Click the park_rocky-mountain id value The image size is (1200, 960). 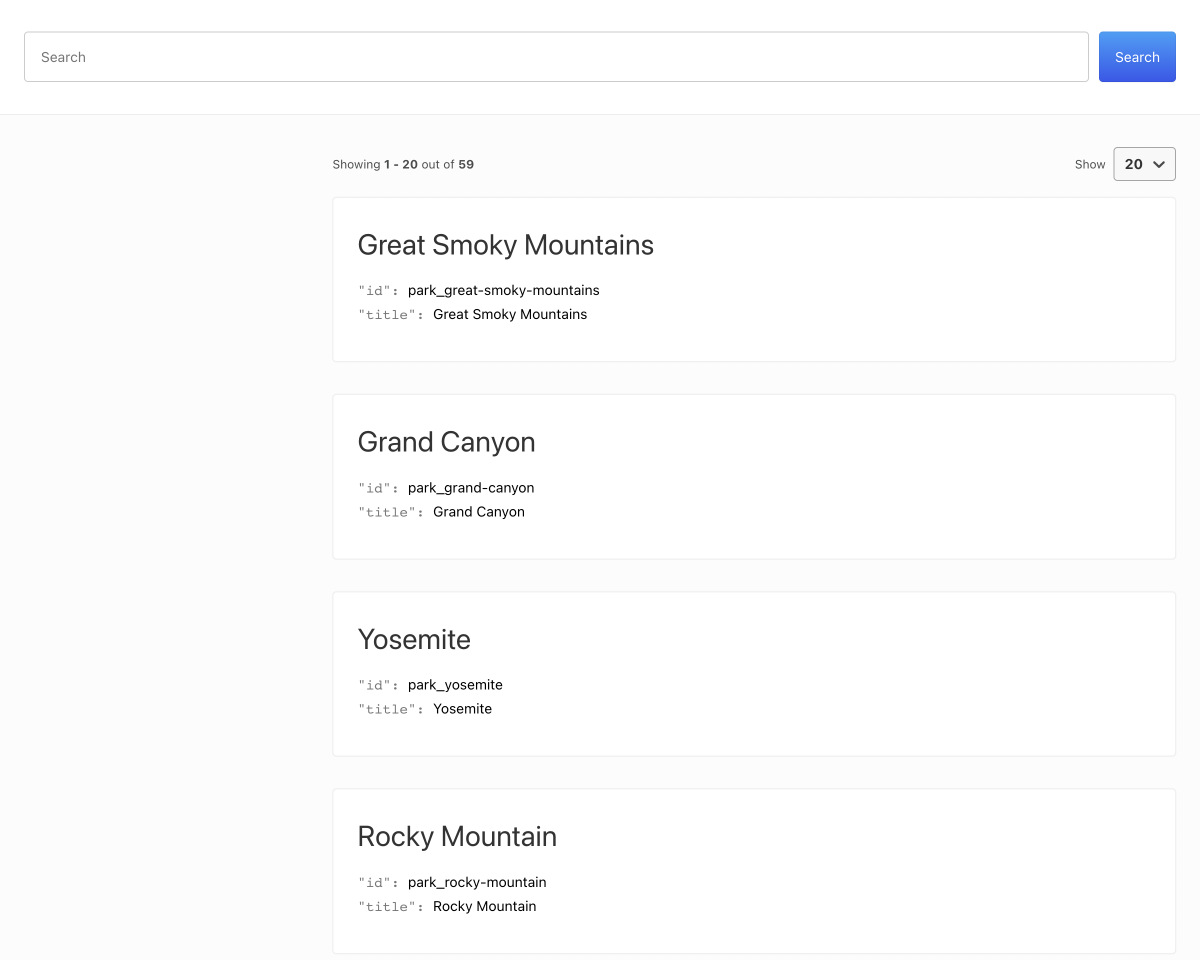pyautogui.click(x=476, y=882)
